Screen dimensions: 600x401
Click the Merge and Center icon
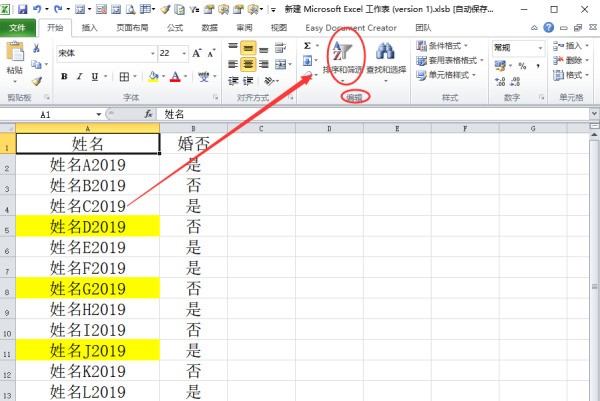click(x=280, y=64)
